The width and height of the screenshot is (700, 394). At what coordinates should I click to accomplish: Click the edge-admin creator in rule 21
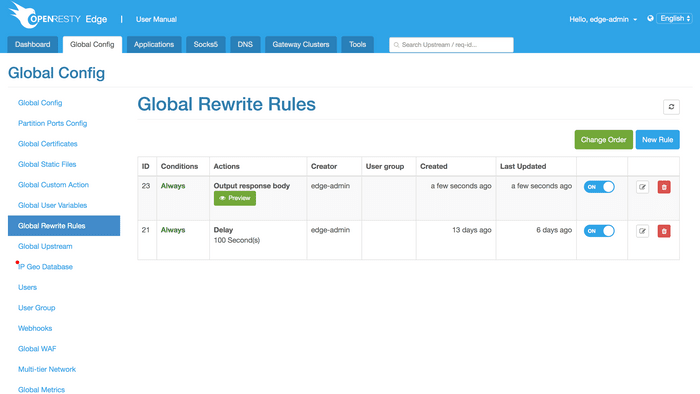[x=330, y=230]
